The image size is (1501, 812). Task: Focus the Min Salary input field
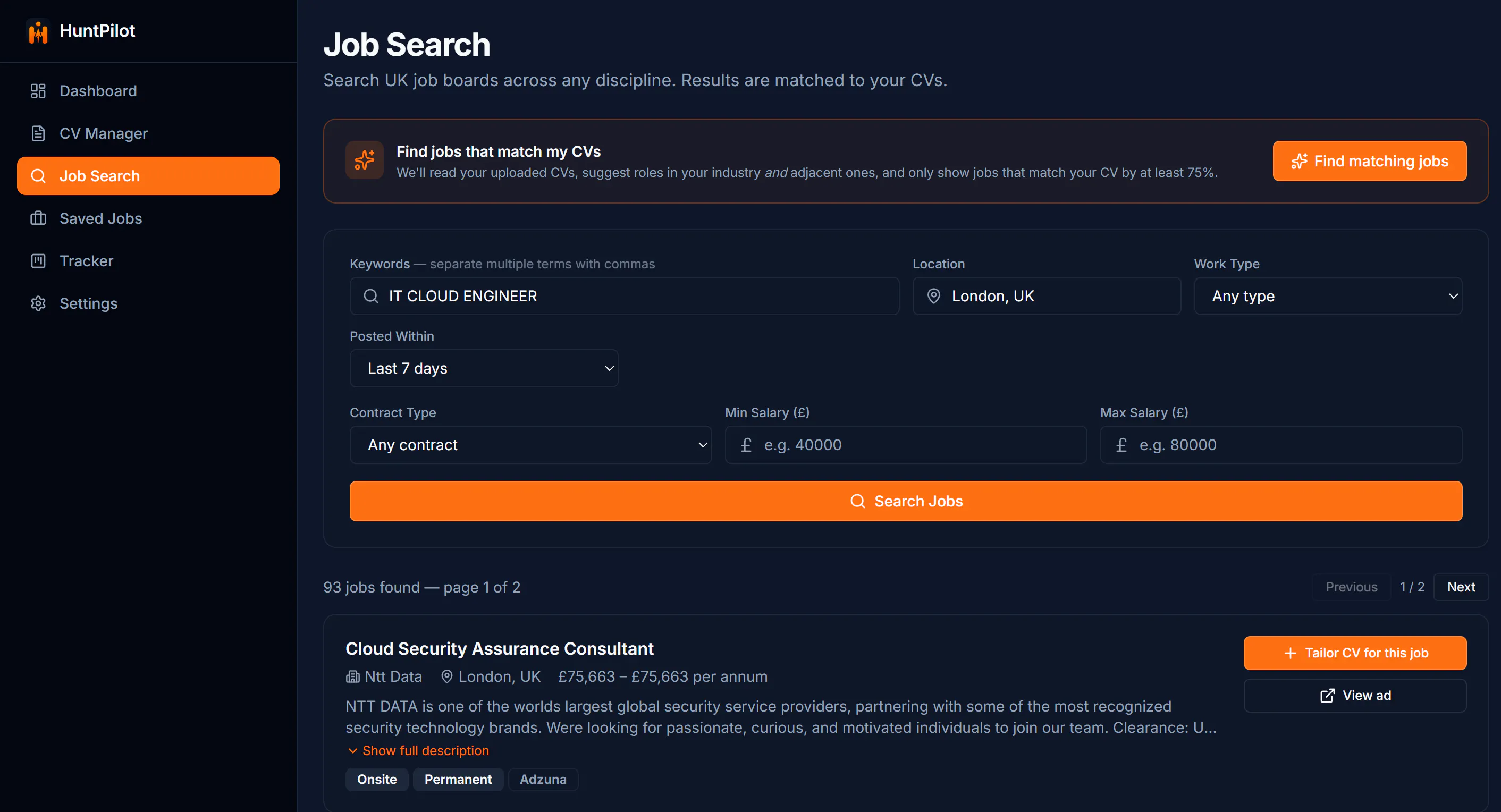point(906,445)
